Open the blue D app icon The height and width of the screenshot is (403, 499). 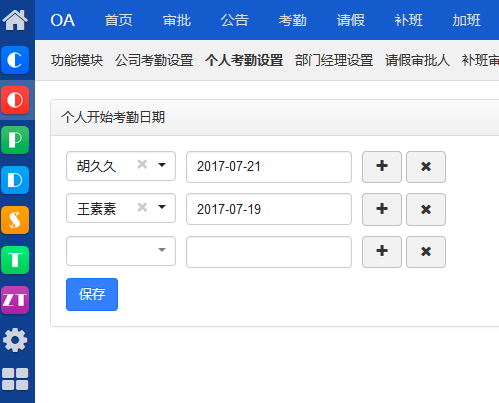[15, 180]
